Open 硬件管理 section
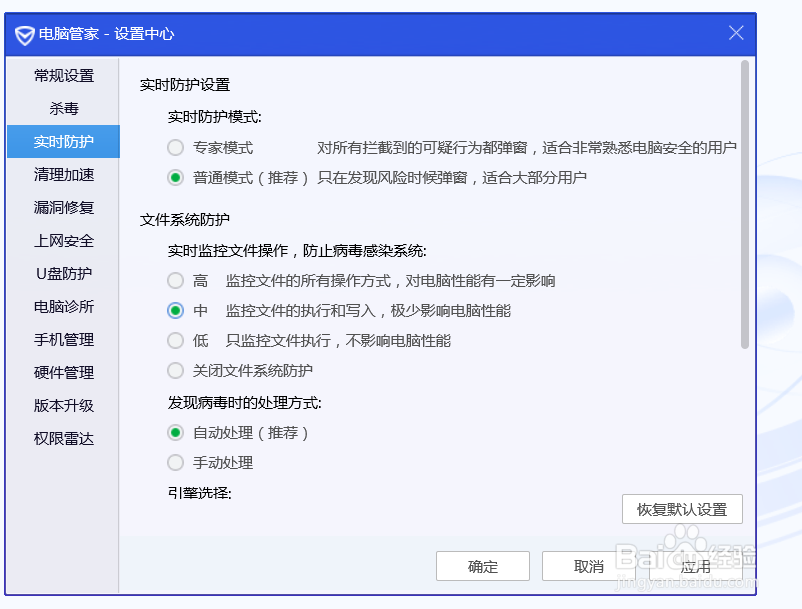This screenshot has width=802, height=609. [x=64, y=373]
